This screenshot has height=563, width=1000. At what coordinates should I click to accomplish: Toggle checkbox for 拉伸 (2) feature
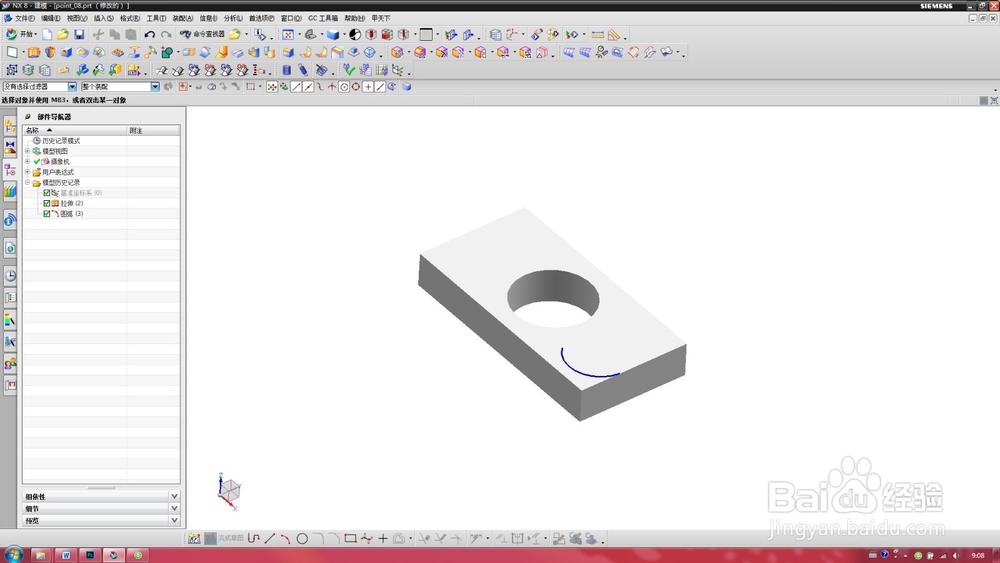[x=47, y=203]
